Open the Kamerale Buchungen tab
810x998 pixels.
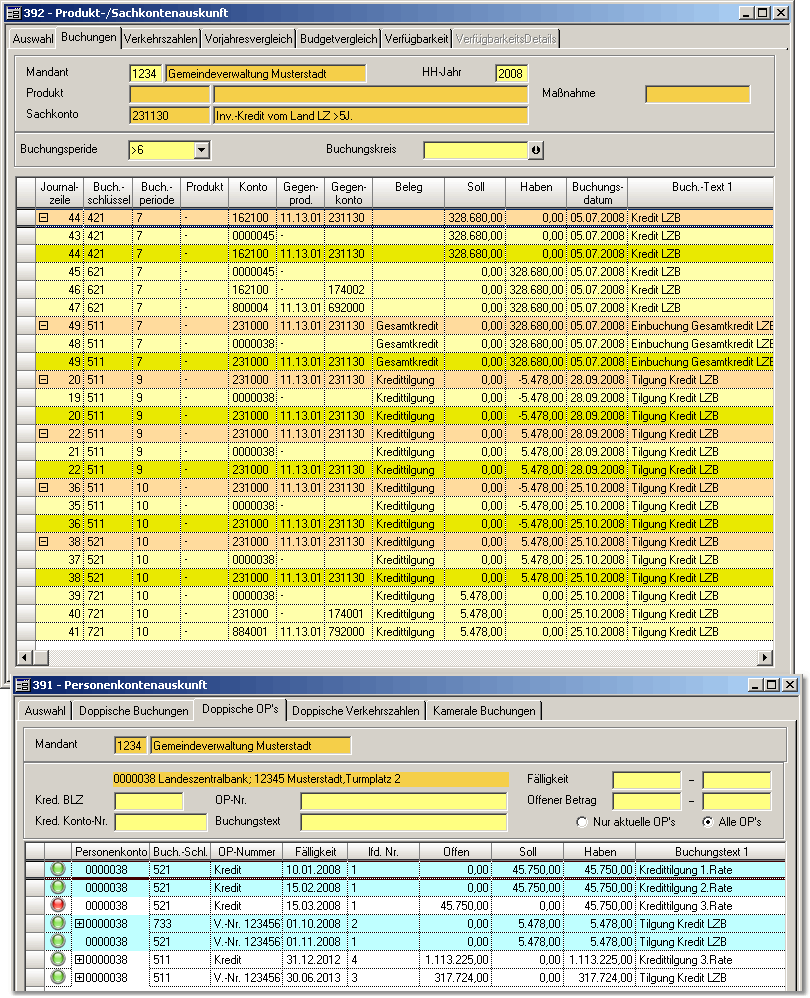486,711
